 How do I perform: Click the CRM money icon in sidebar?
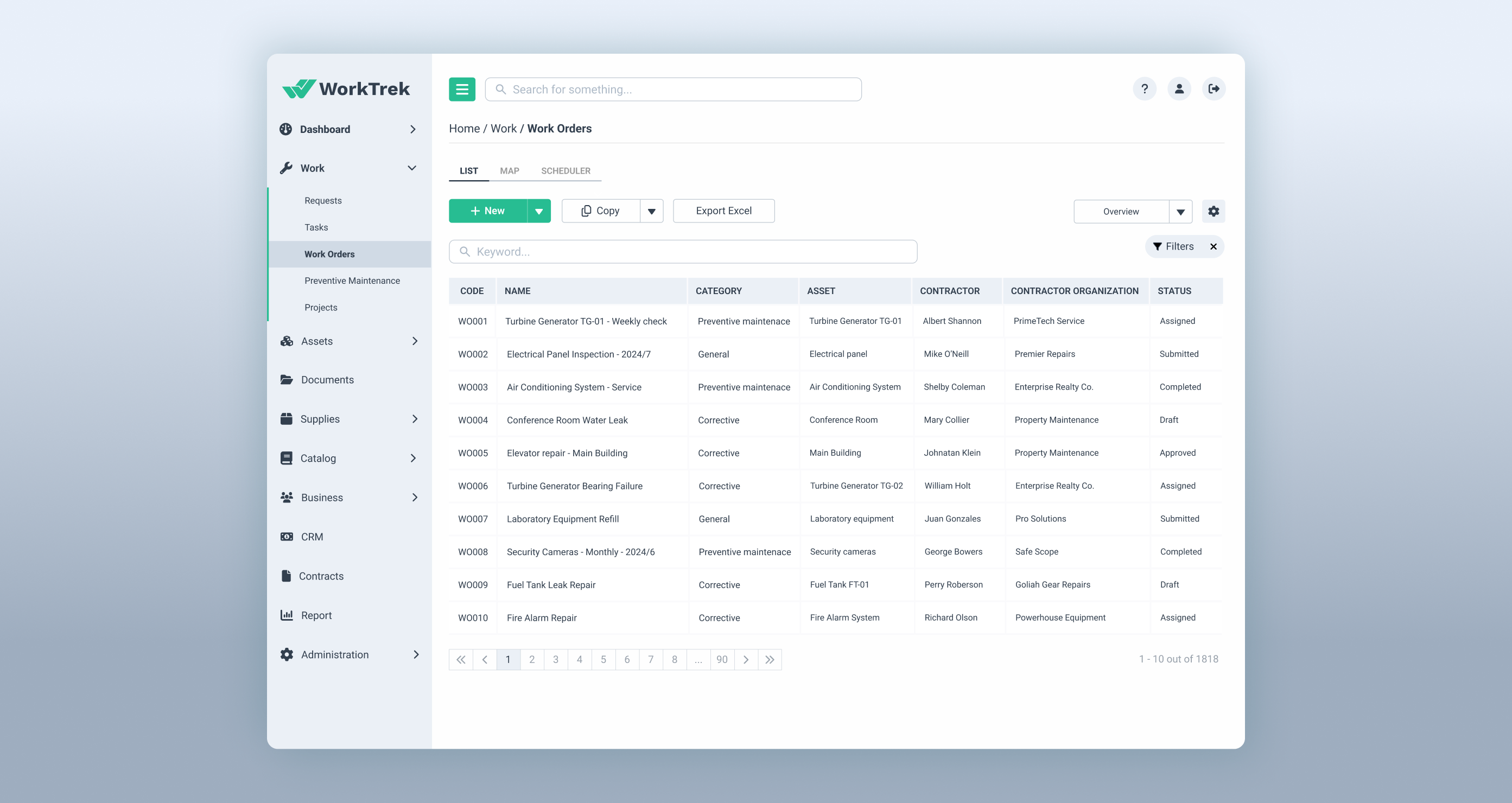point(287,537)
